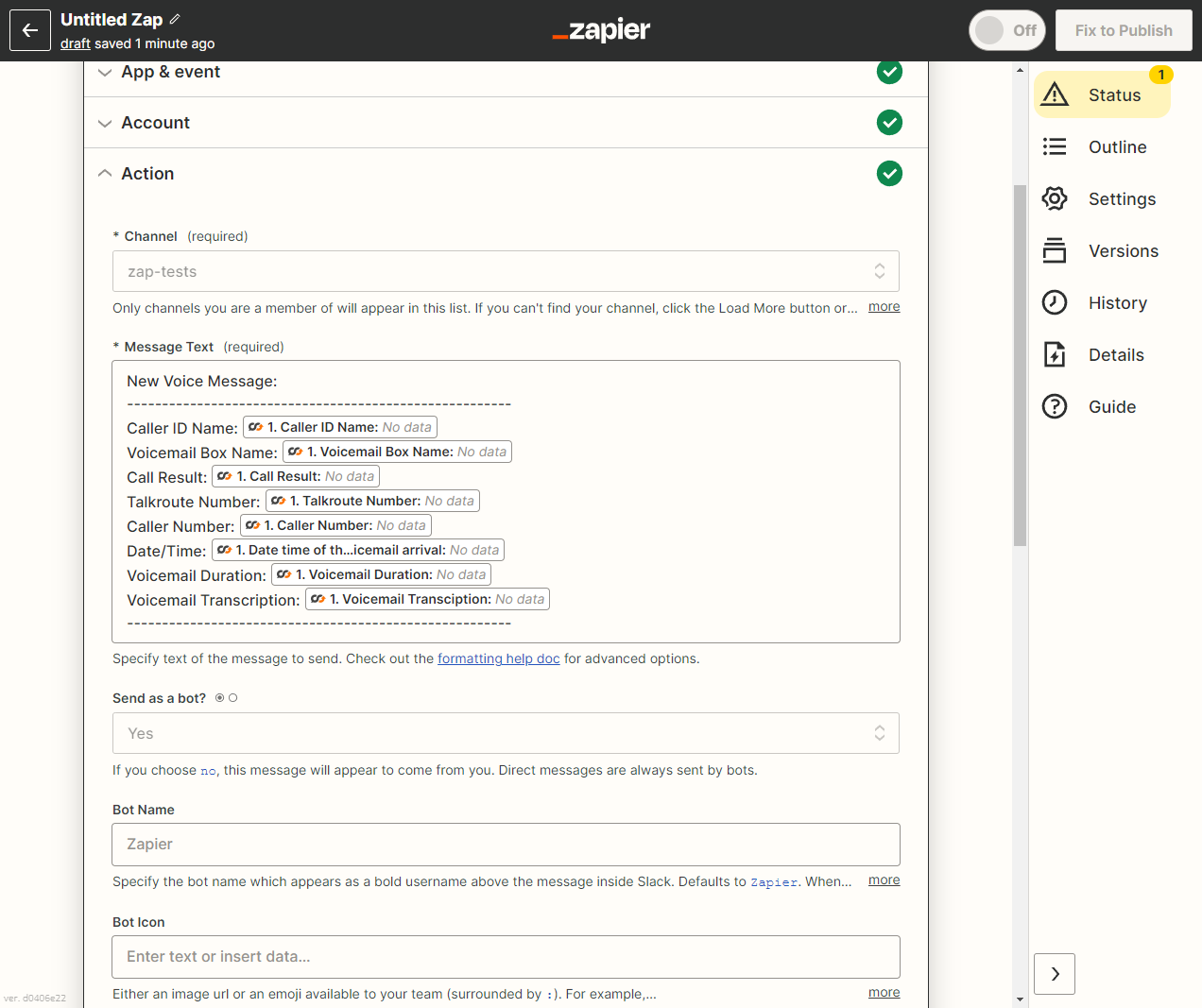This screenshot has height=1008, width=1202.
Task: Open the Guide panel tab
Action: coord(1102,406)
